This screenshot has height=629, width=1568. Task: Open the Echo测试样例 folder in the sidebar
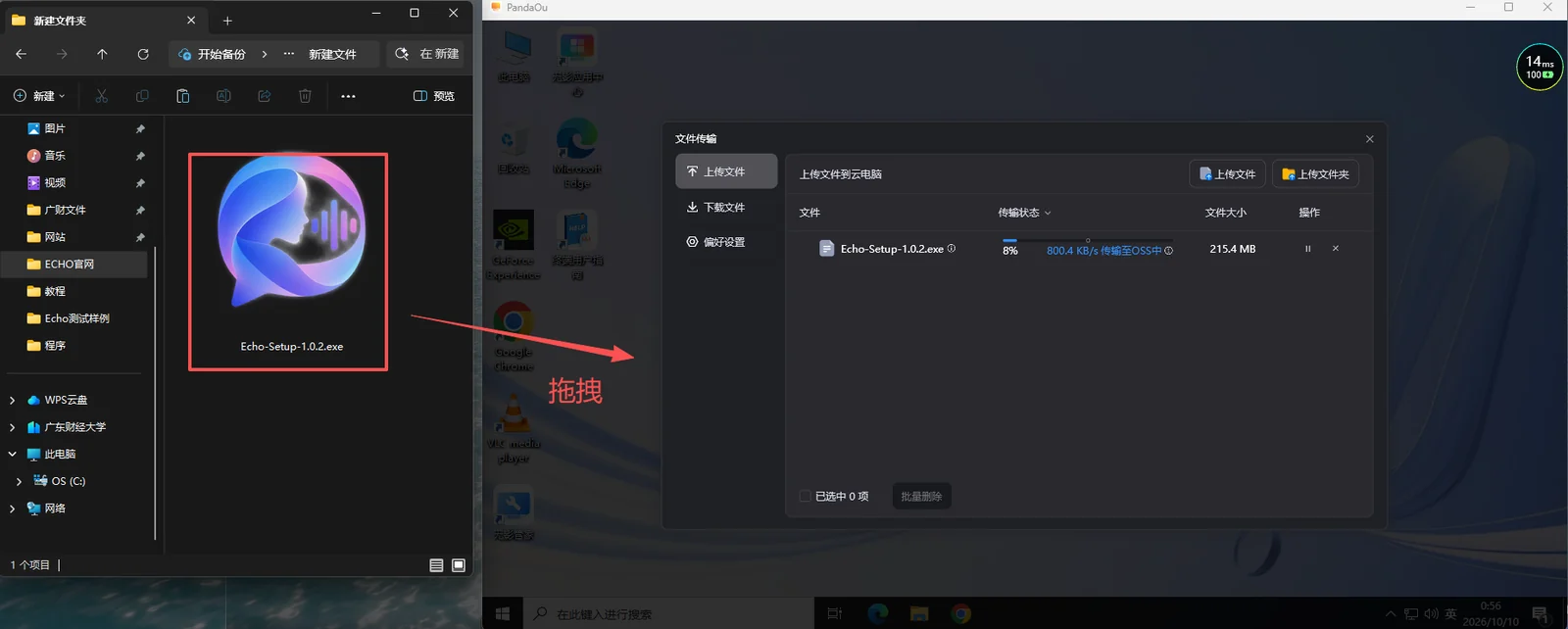pyautogui.click(x=76, y=318)
